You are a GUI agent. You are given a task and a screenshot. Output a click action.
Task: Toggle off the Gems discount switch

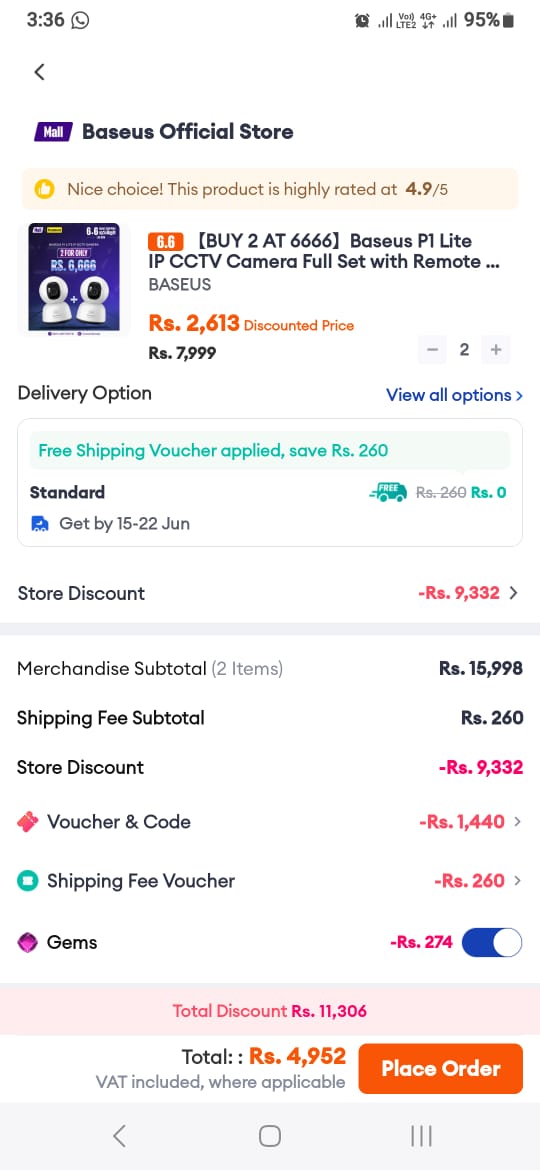pyautogui.click(x=492, y=942)
